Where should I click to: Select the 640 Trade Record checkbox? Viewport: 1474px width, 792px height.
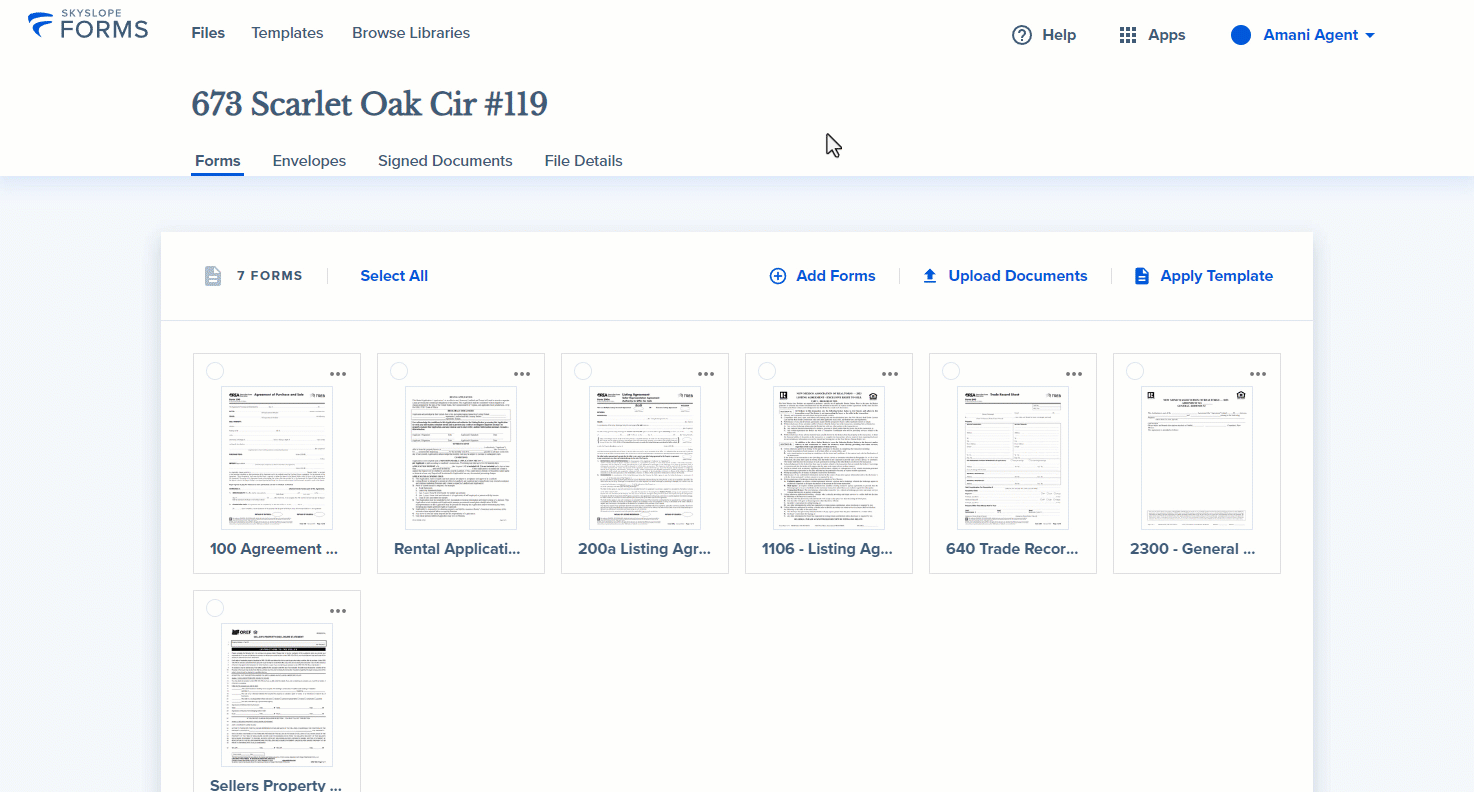(951, 371)
